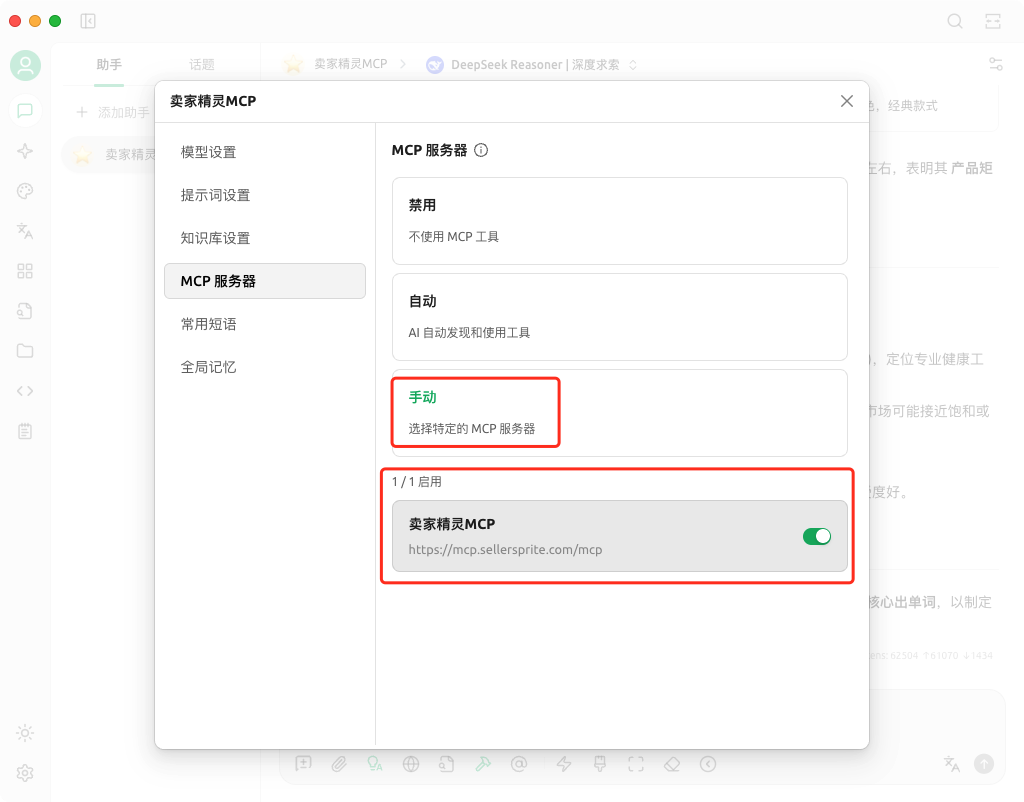Select the translate icon in the left sidebar
The height and width of the screenshot is (802, 1024).
tap(25, 231)
